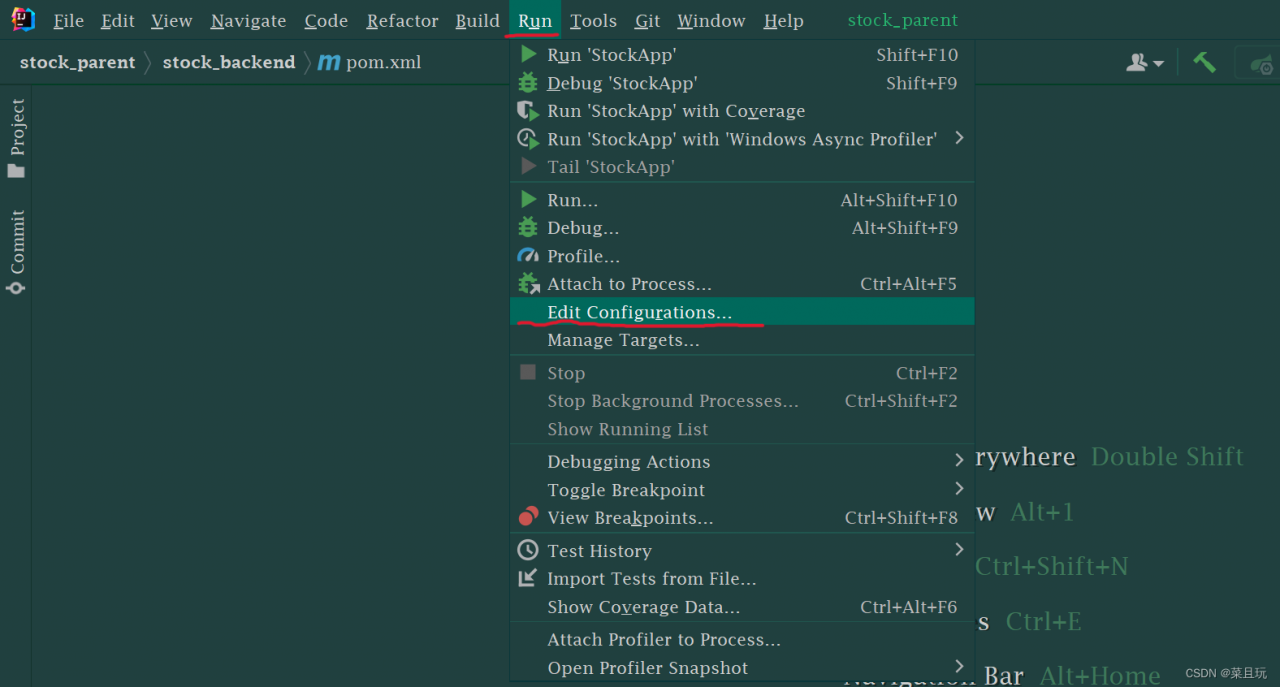Open the Navigate menu
The width and height of the screenshot is (1280, 687).
[x=248, y=20]
